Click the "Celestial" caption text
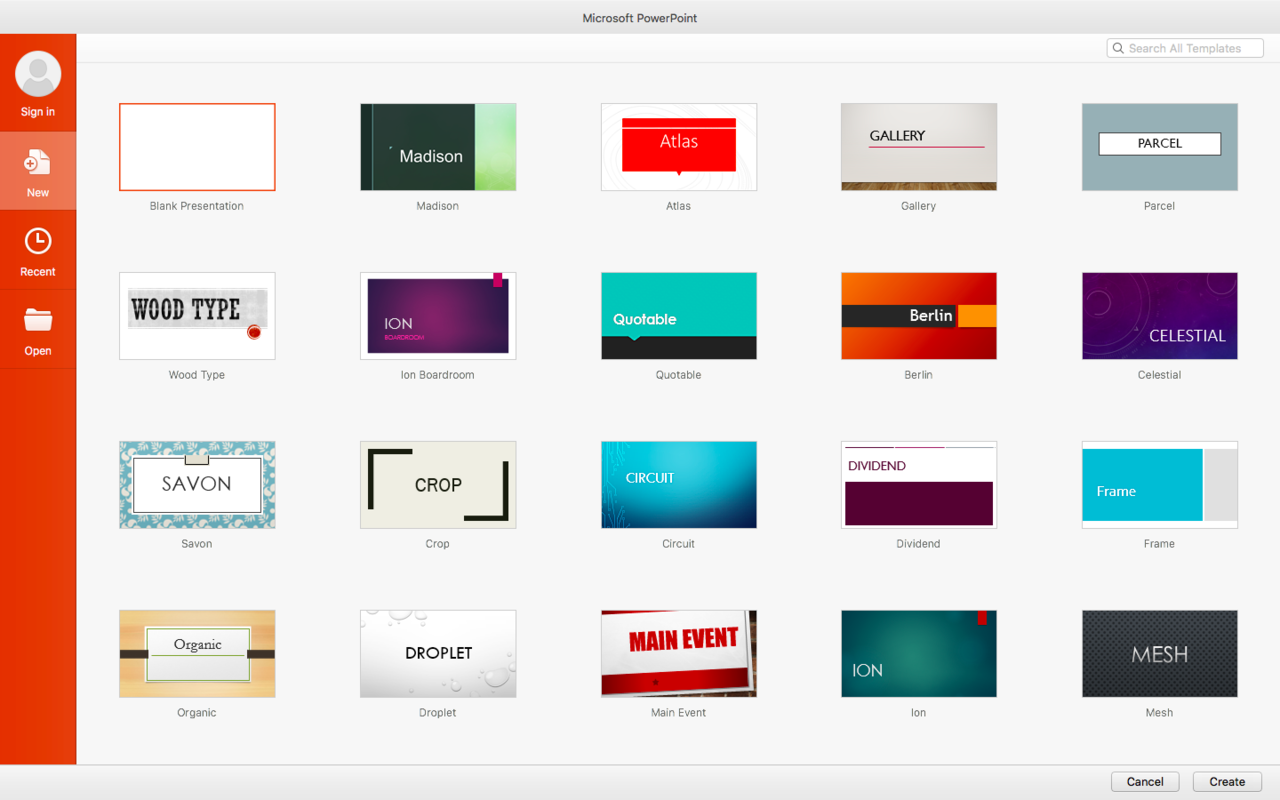The image size is (1280, 800). [1160, 375]
